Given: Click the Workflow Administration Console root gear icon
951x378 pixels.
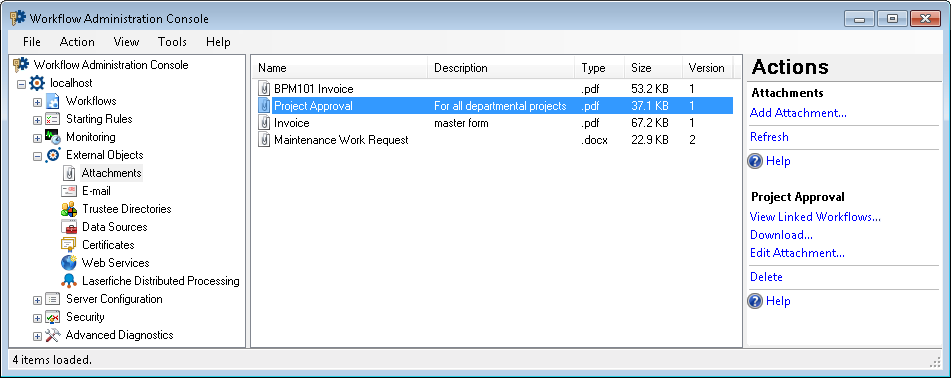Looking at the screenshot, I should [x=21, y=65].
